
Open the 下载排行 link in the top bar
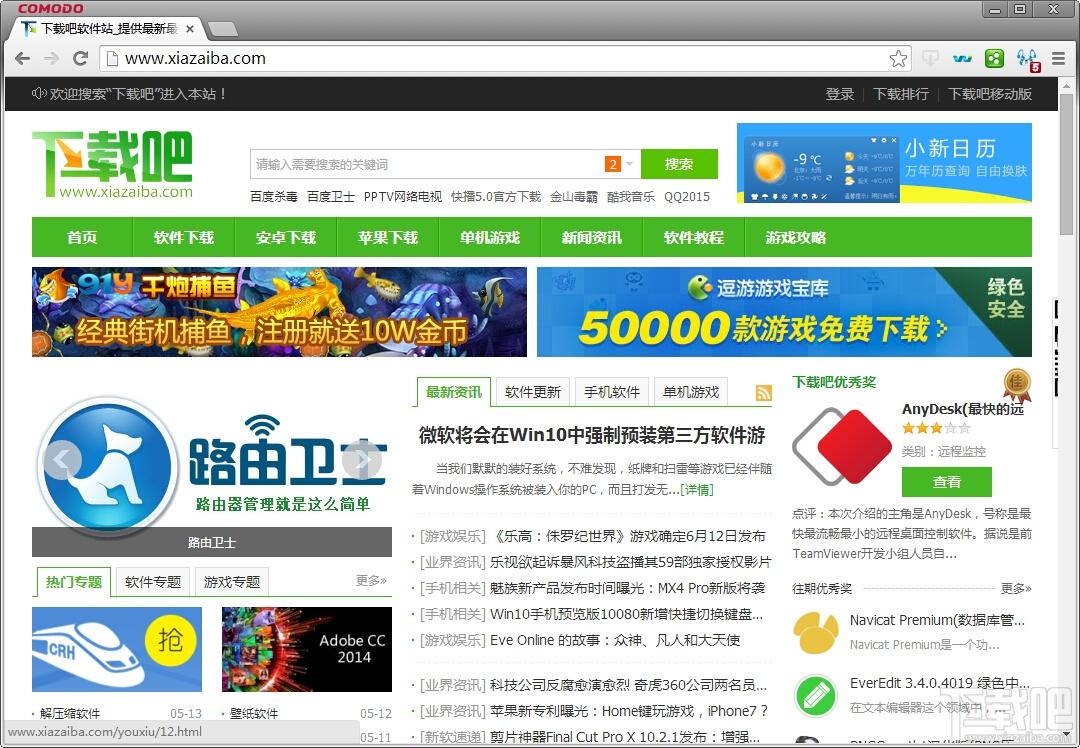coord(901,94)
